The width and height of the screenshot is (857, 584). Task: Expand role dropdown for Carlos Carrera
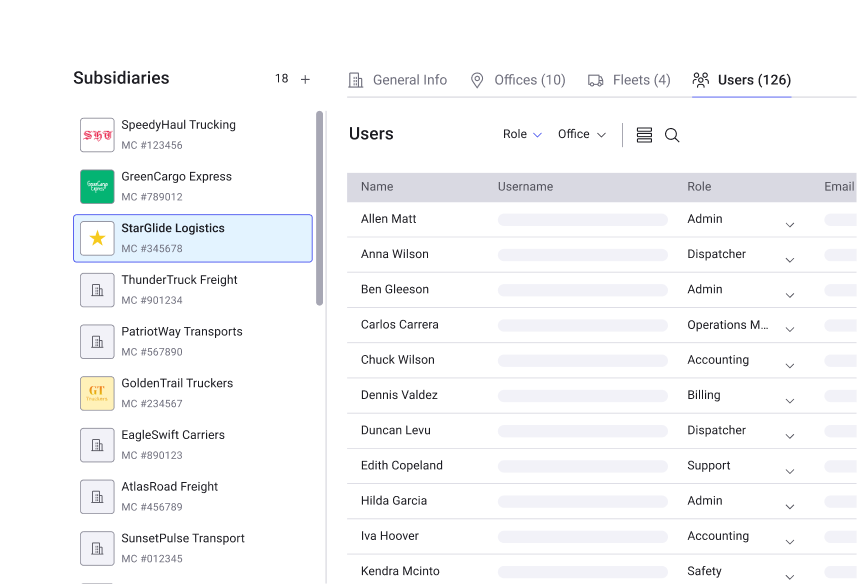[790, 329]
